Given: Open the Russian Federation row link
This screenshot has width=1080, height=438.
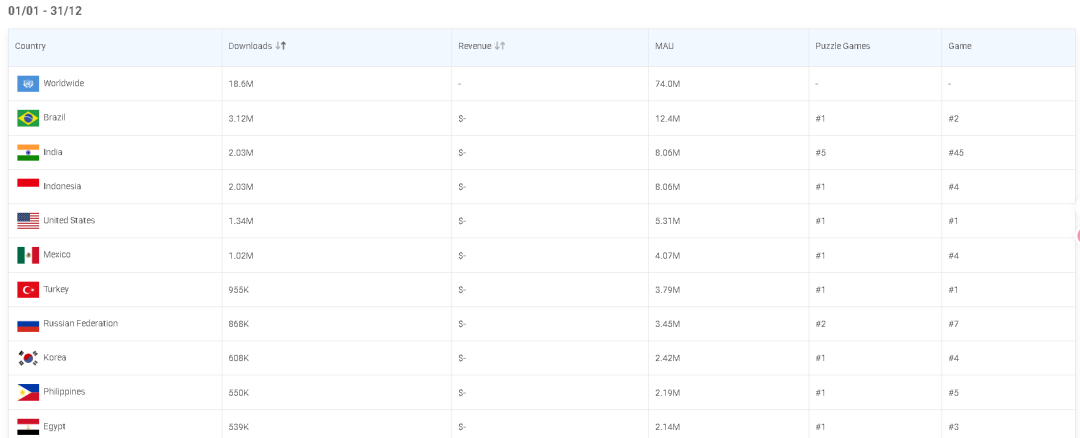Looking at the screenshot, I should (80, 324).
